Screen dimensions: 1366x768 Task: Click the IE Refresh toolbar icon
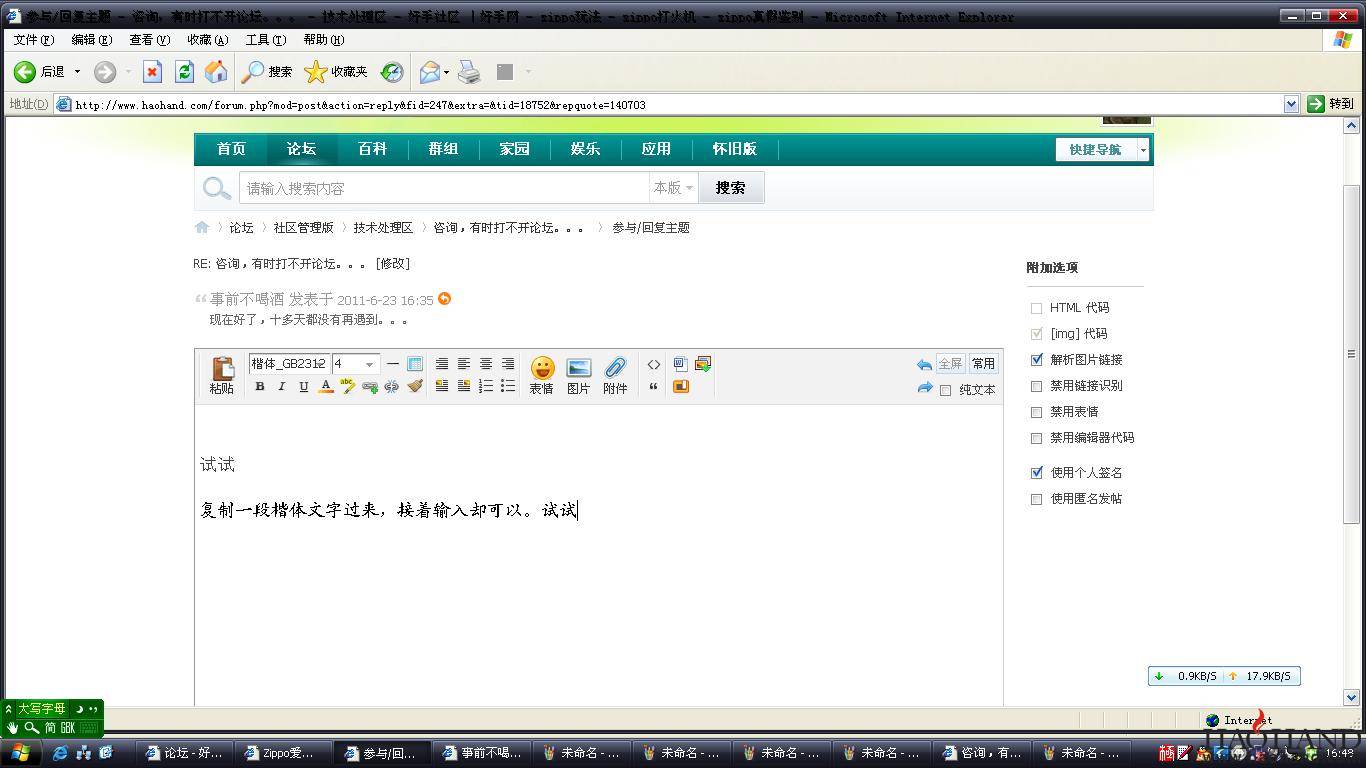pos(184,72)
